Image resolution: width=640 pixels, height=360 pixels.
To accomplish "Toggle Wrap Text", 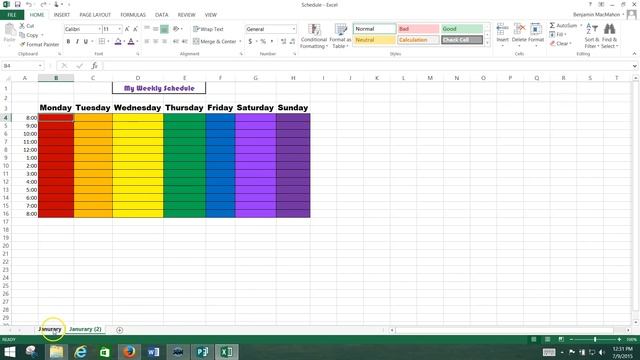I will (x=208, y=29).
